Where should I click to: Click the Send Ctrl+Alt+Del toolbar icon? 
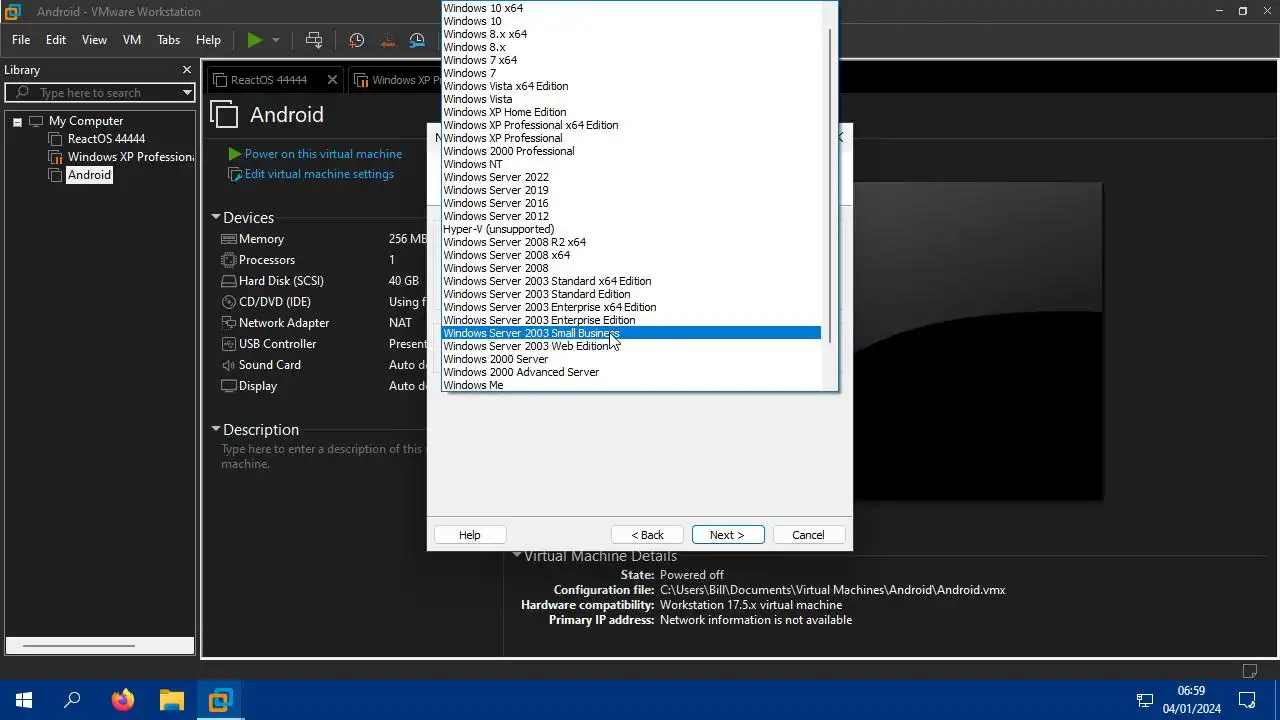(x=314, y=40)
